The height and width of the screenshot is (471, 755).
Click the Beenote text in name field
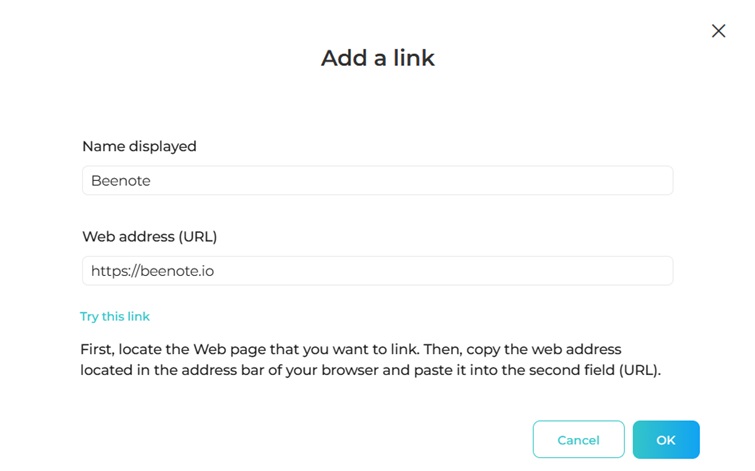pyautogui.click(x=120, y=181)
